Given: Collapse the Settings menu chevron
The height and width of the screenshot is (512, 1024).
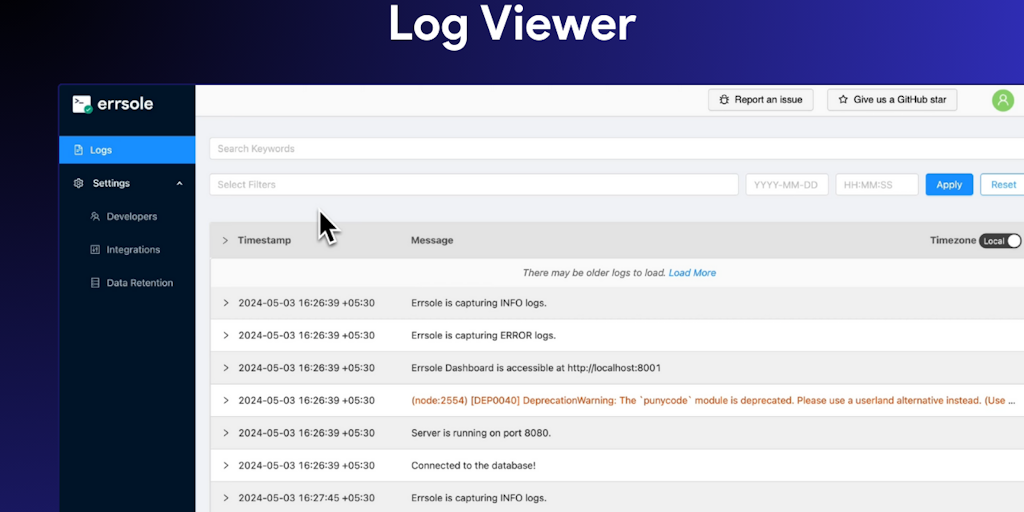Looking at the screenshot, I should click(x=180, y=184).
